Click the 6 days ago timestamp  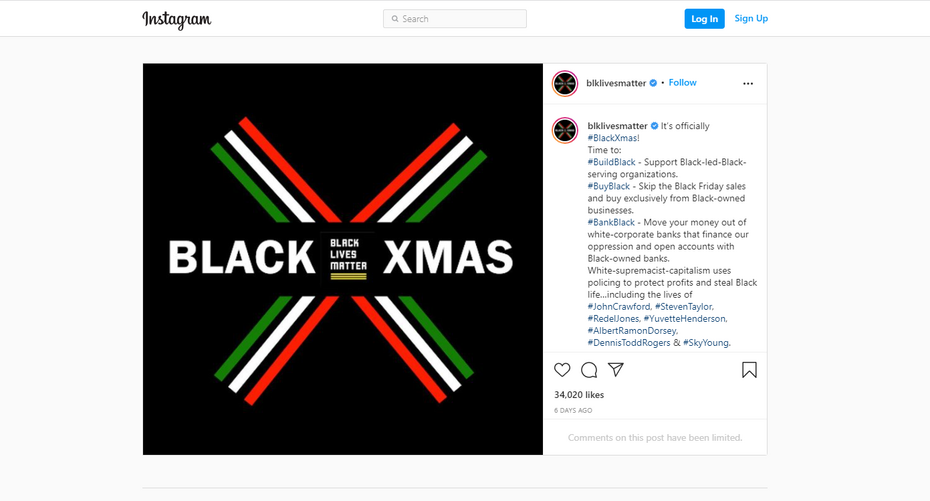coord(573,410)
